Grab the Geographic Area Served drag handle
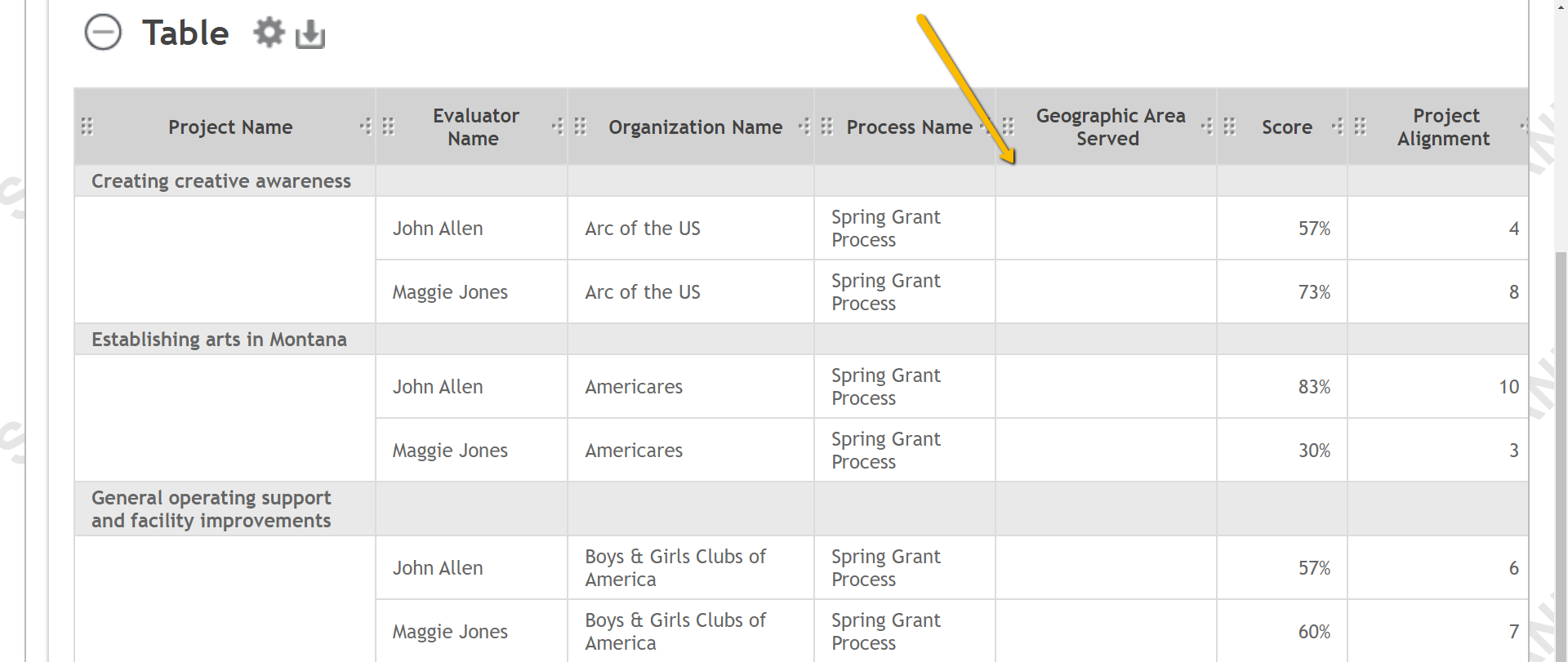The image size is (1568, 662). [1009, 127]
